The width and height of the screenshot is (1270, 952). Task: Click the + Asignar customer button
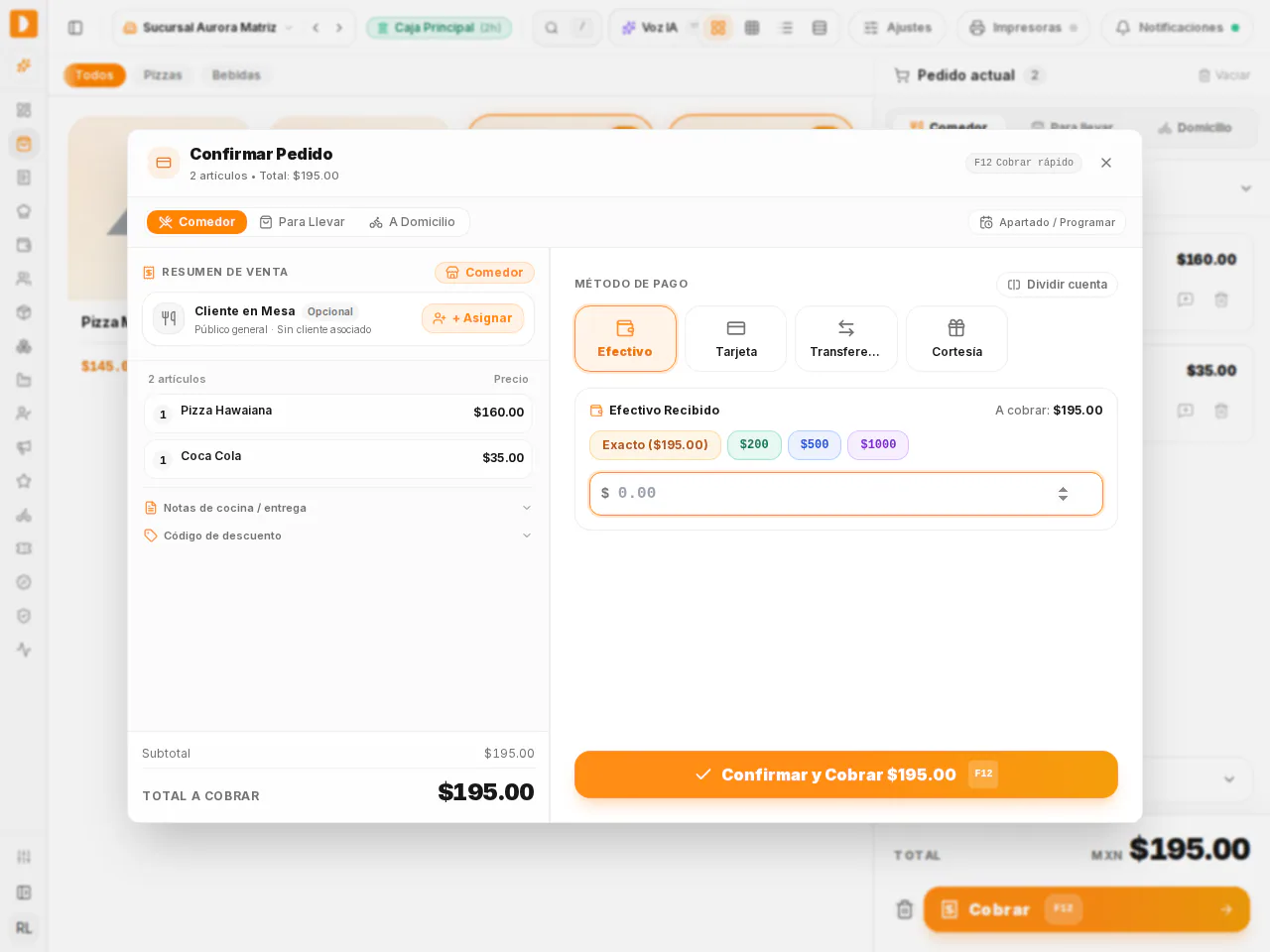pyautogui.click(x=472, y=318)
